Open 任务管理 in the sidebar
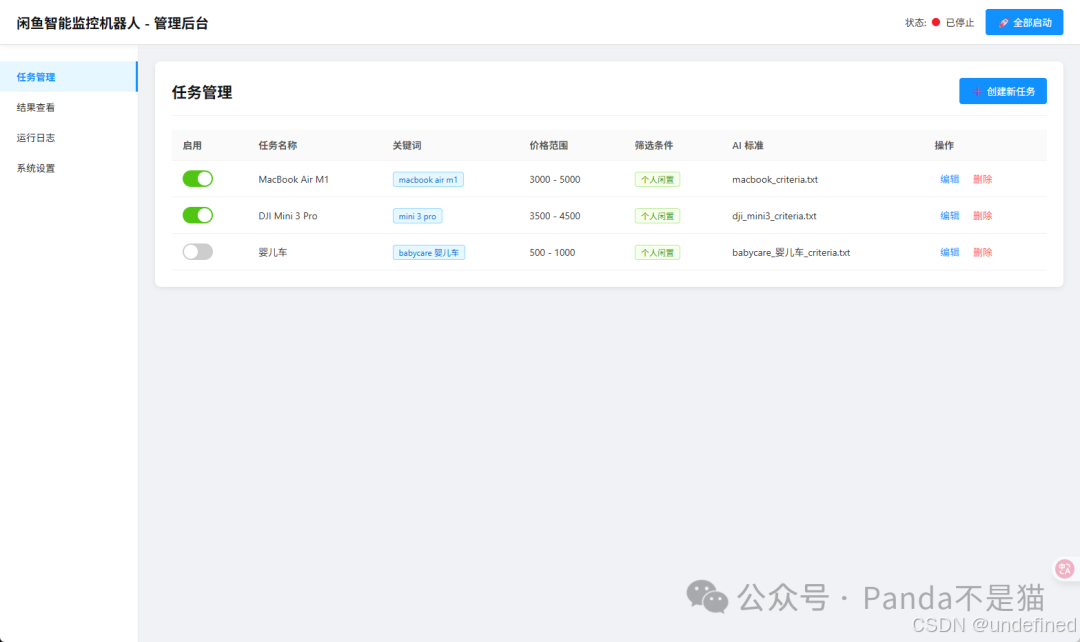The height and width of the screenshot is (642, 1080). [69, 76]
